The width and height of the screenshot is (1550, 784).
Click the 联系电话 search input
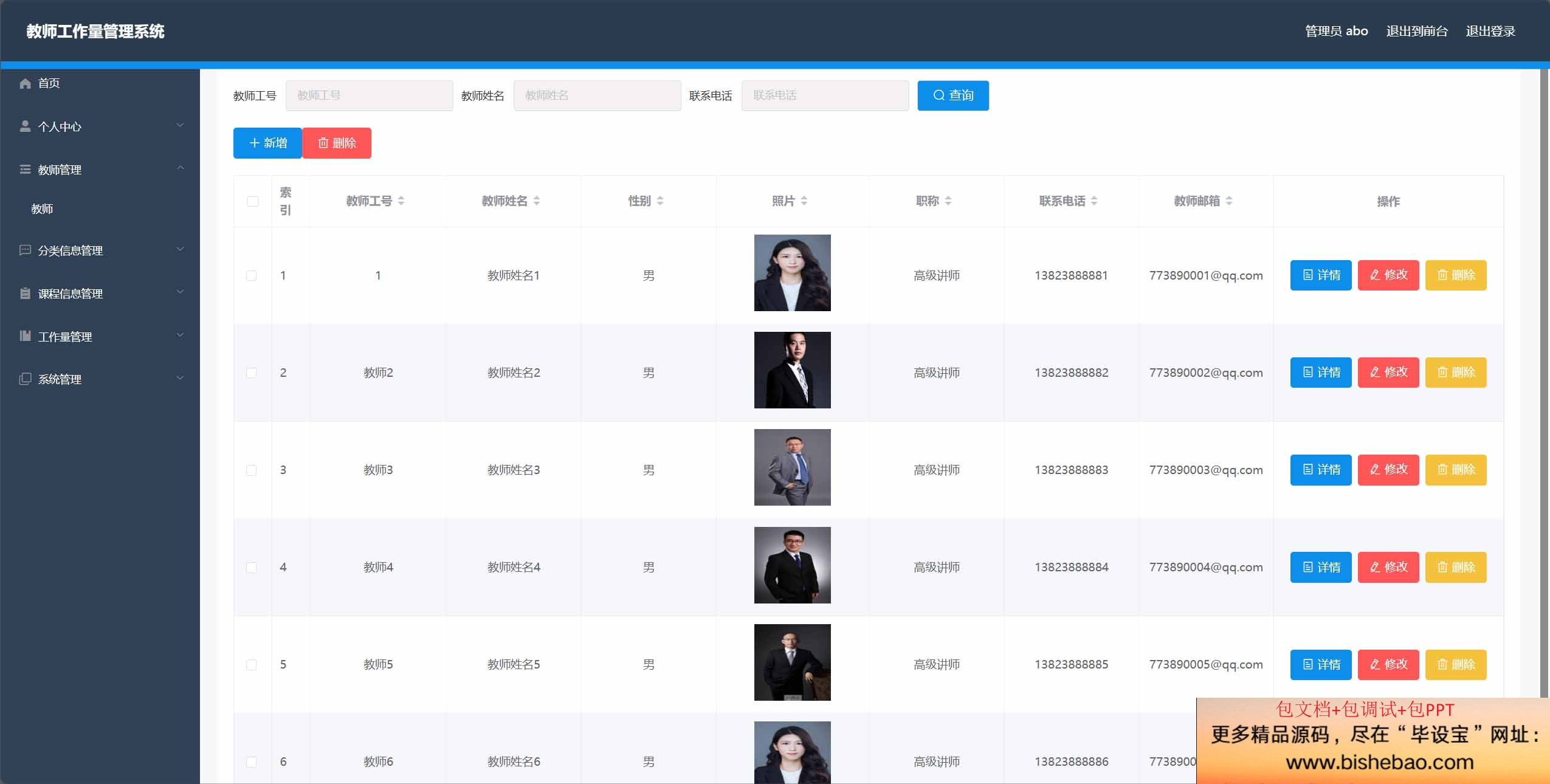tap(825, 95)
